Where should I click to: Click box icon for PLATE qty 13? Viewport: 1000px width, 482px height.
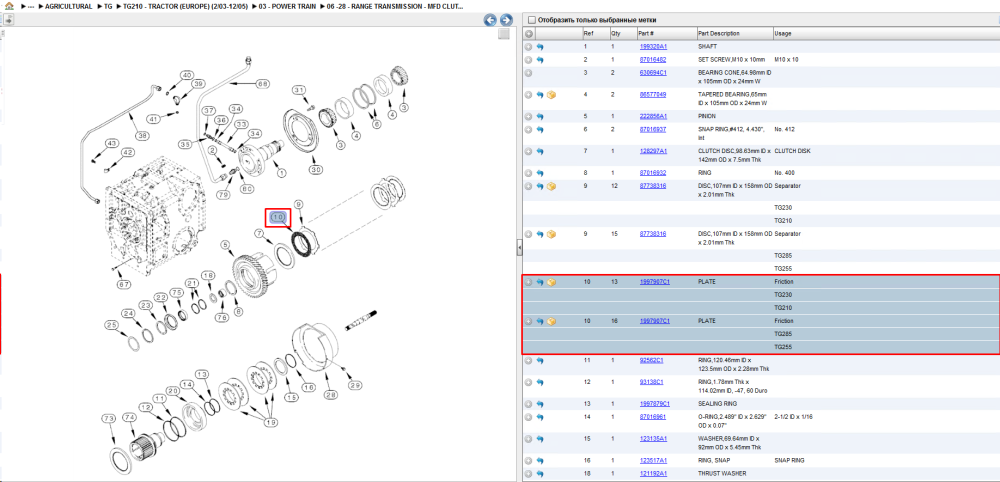pos(552,282)
